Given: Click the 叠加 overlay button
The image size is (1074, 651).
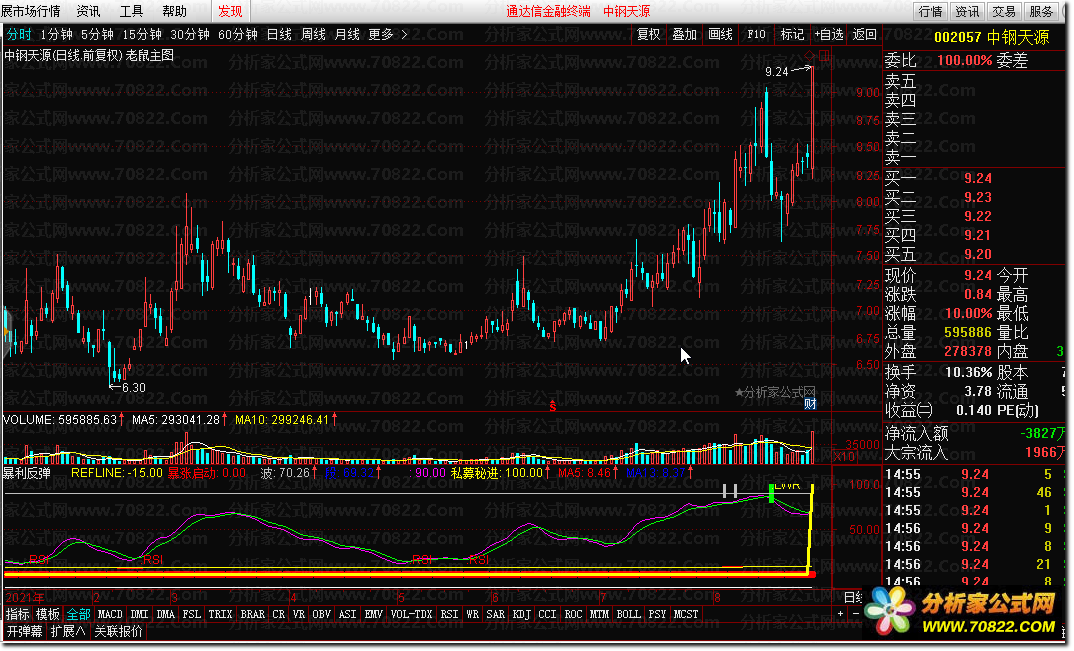Looking at the screenshot, I should pos(684,34).
